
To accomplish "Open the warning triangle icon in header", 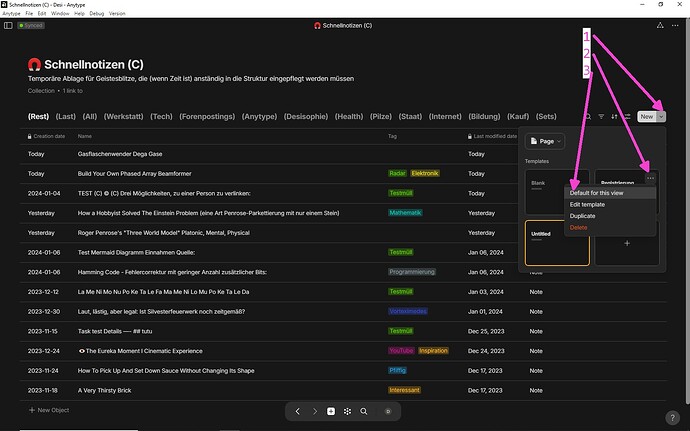I will [660, 26].
